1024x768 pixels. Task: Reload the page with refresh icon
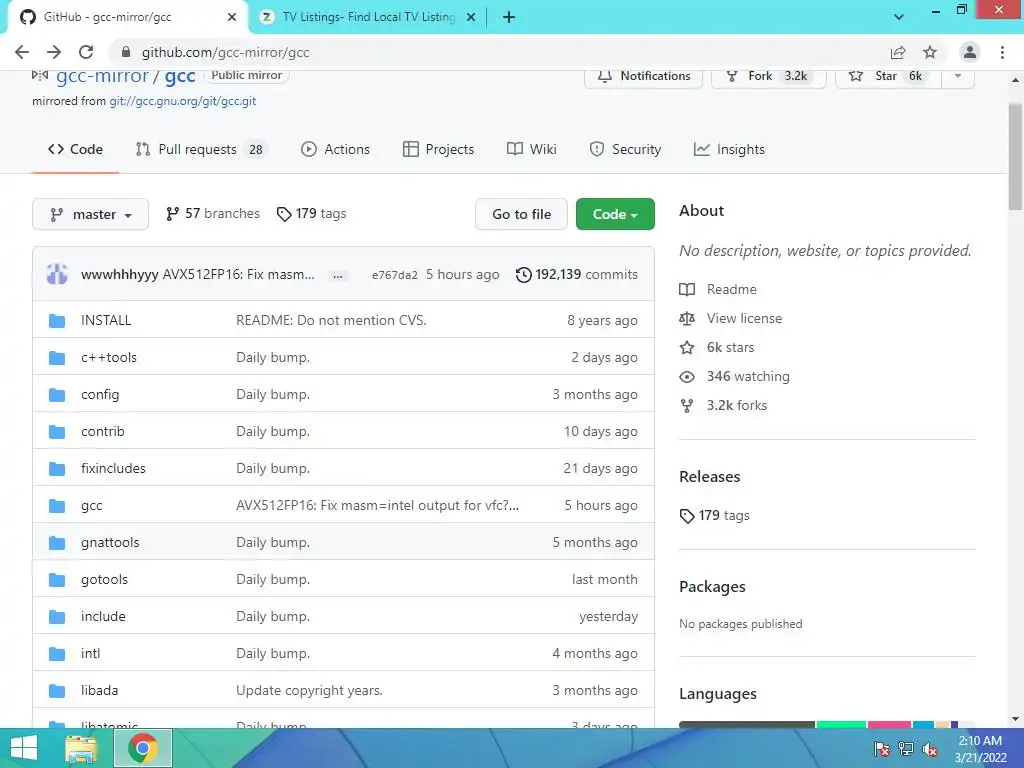(86, 52)
